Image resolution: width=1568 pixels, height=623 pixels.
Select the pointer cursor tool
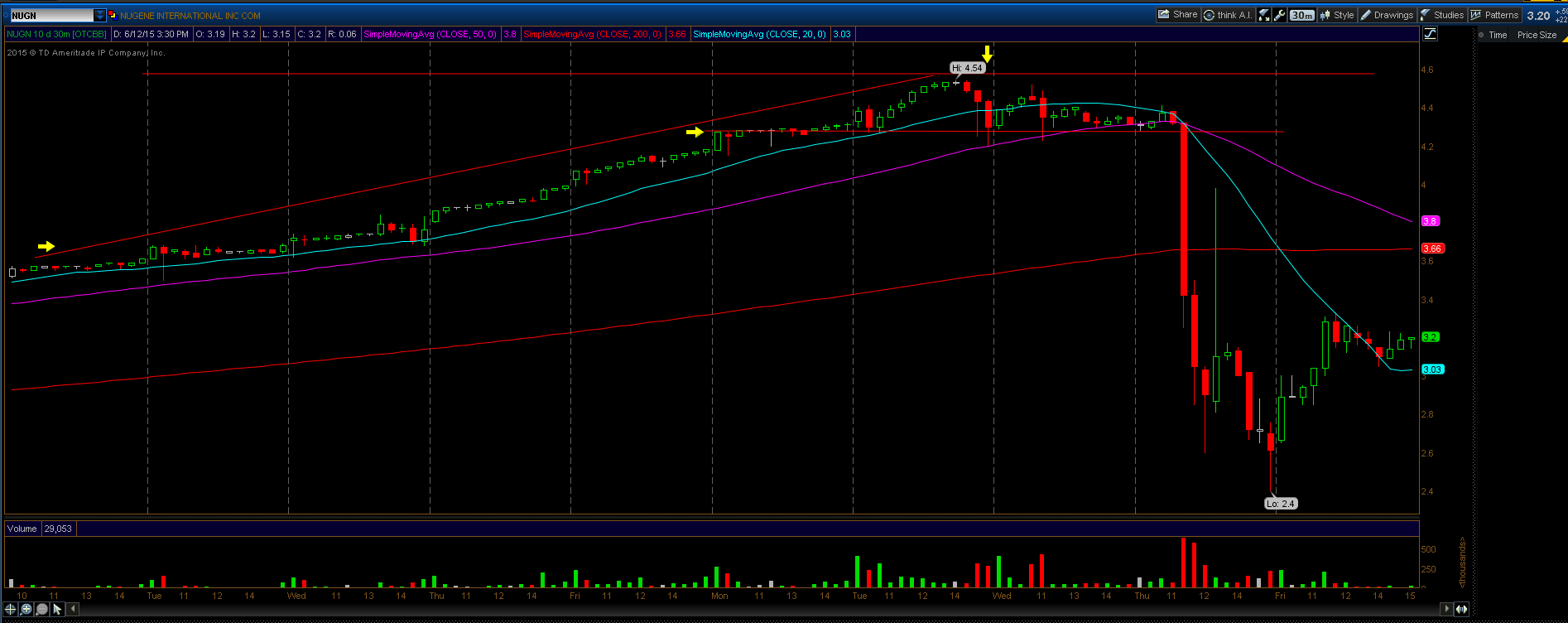click(57, 609)
